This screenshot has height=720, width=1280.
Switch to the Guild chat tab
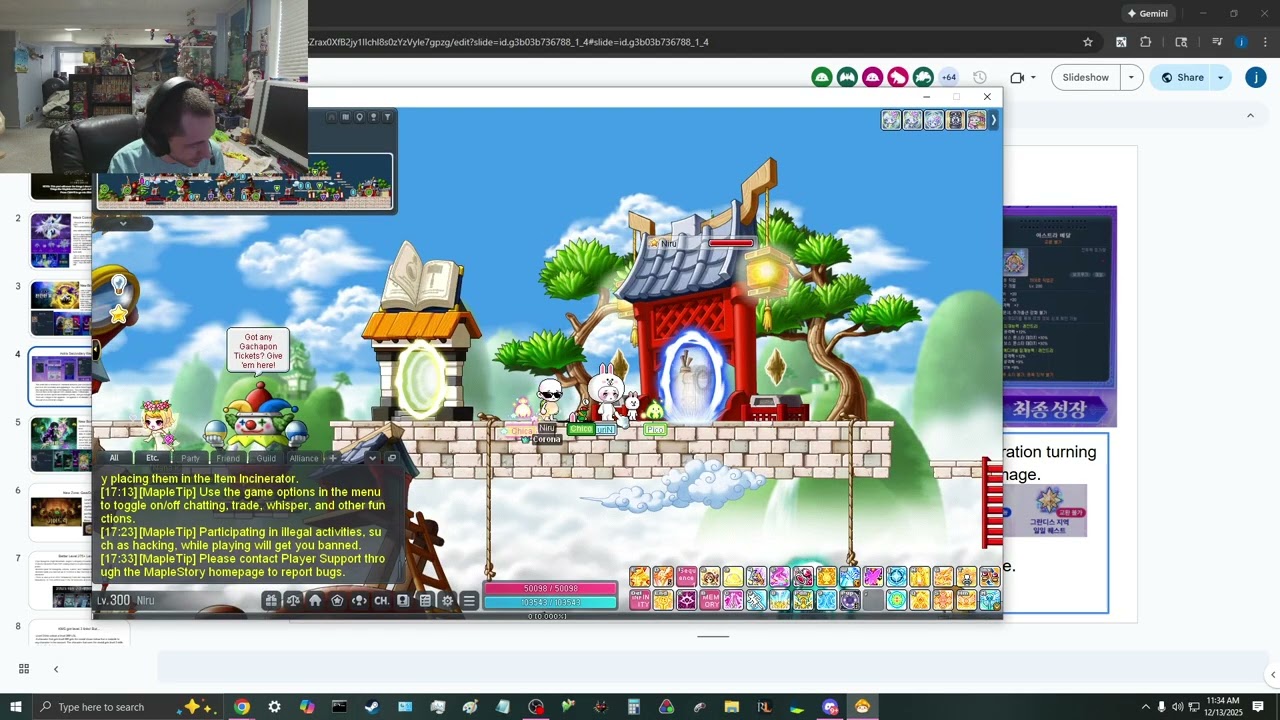pyautogui.click(x=266, y=458)
